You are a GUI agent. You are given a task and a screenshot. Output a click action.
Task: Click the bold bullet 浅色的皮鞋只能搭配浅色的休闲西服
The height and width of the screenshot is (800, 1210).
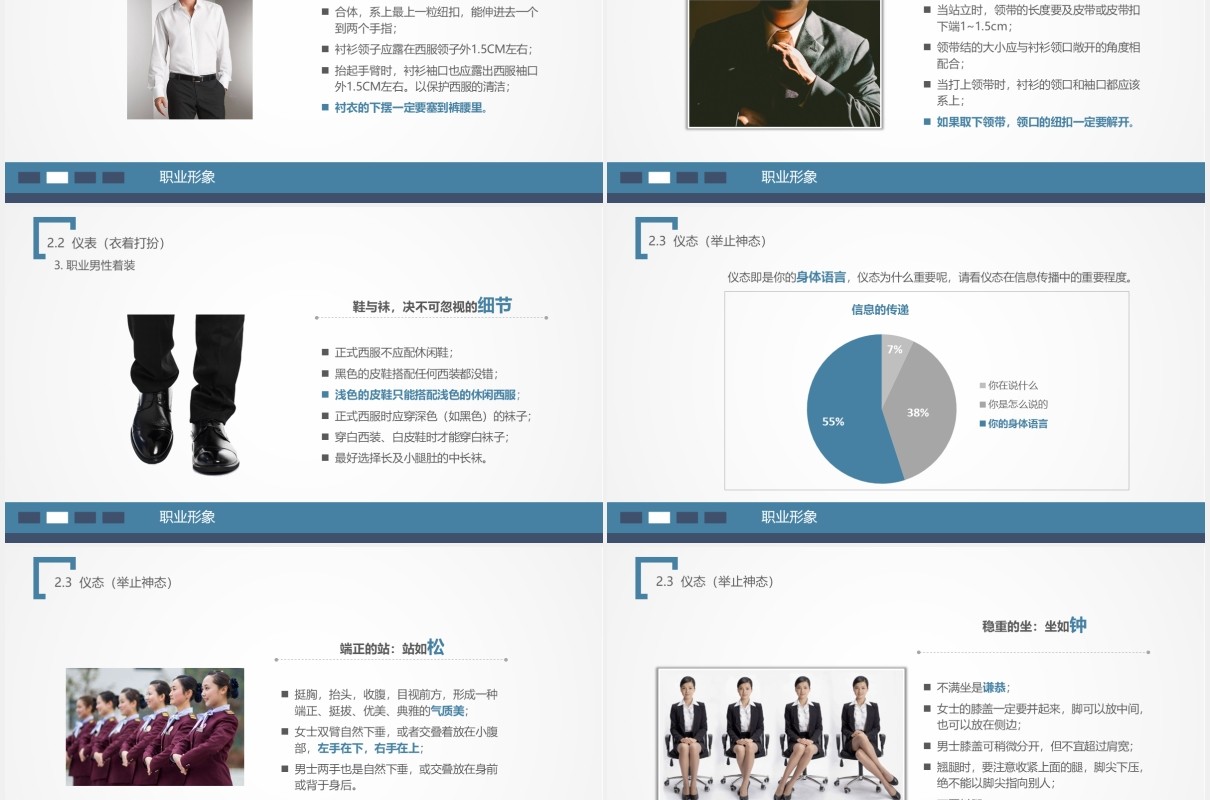(x=421, y=395)
